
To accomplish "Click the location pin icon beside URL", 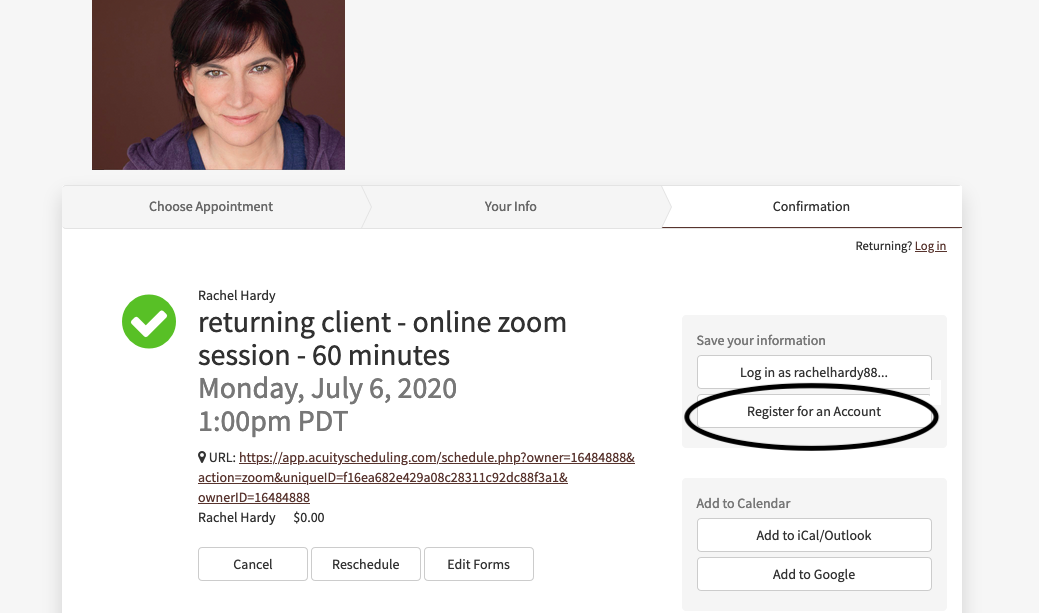I will point(202,457).
